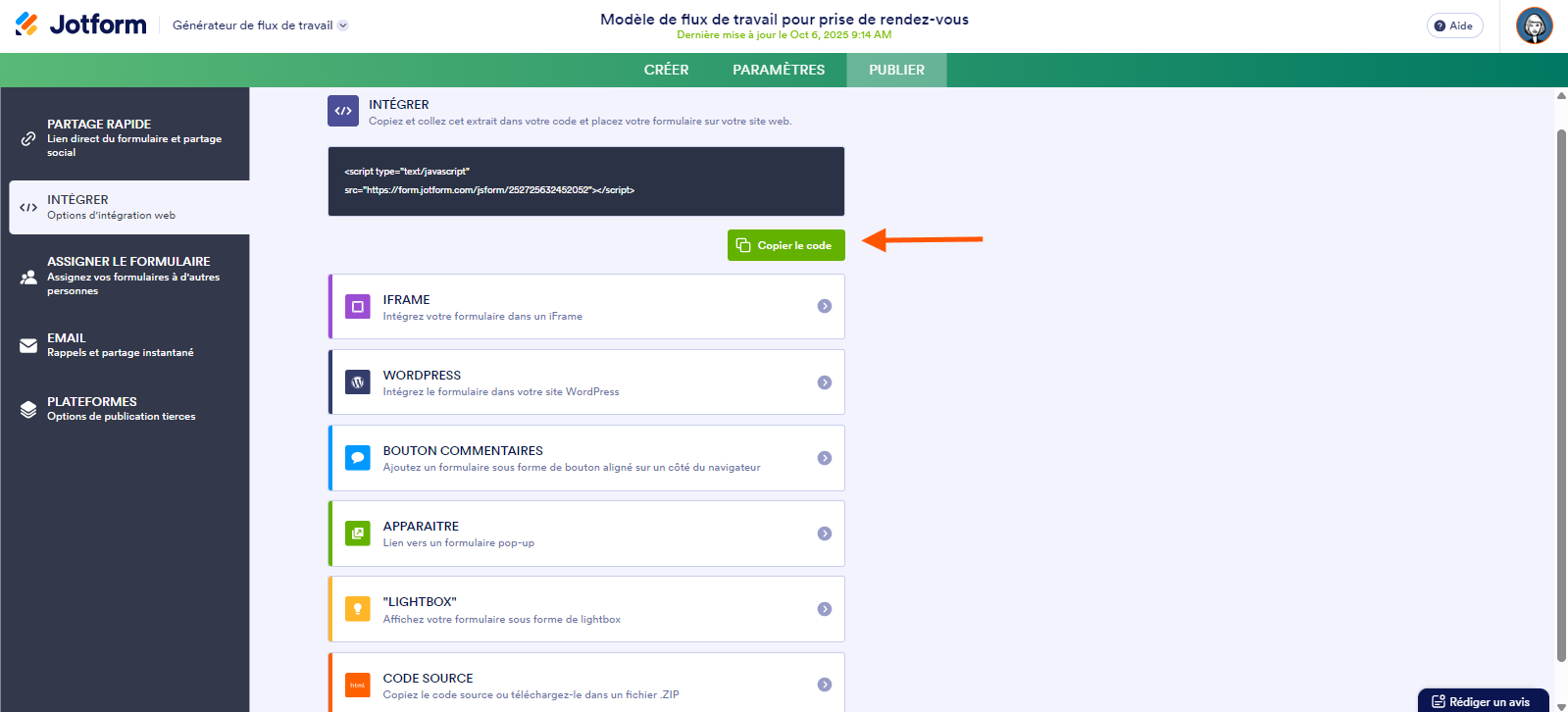Viewport: 1568px width, 712px height.
Task: Click the "Copiez et collez cet extrait" description
Action: 581,122
